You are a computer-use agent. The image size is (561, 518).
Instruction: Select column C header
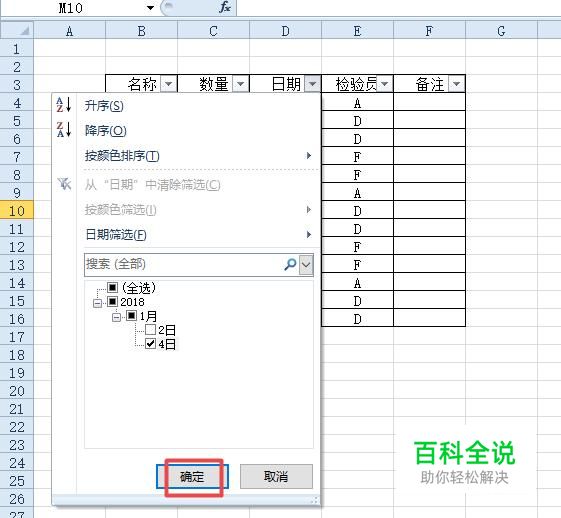coord(213,30)
